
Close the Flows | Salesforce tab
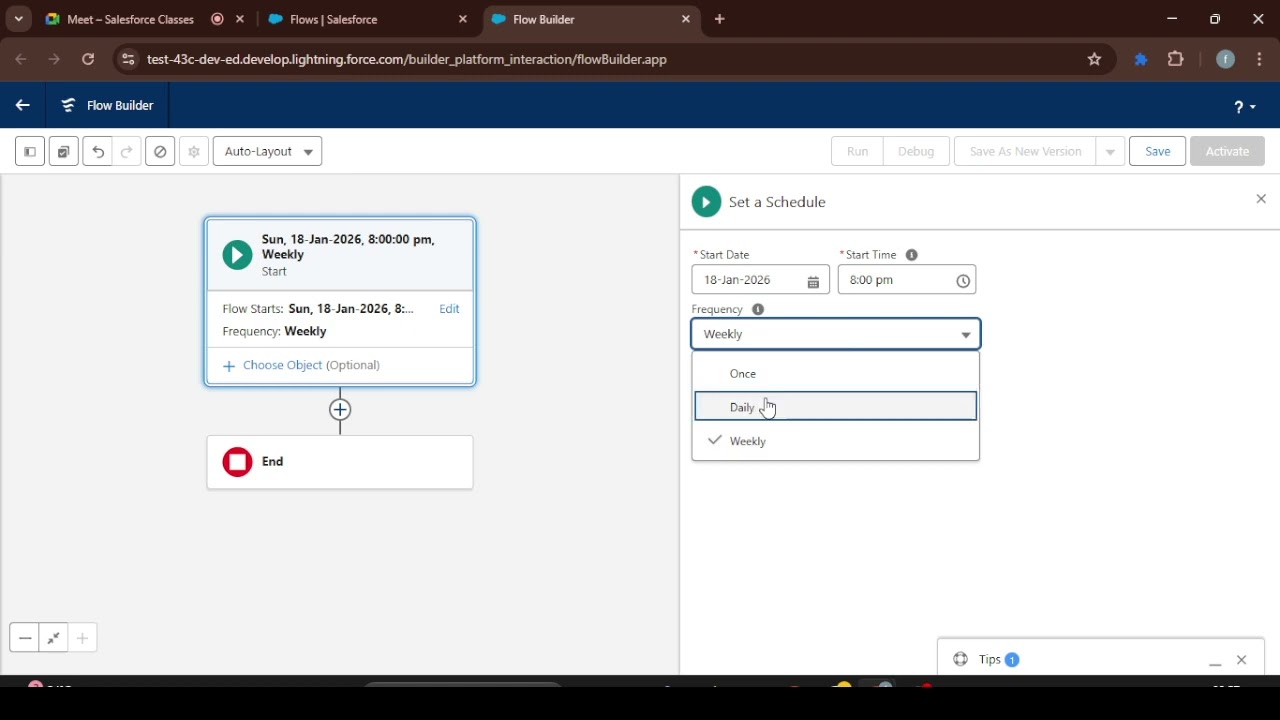463,19
